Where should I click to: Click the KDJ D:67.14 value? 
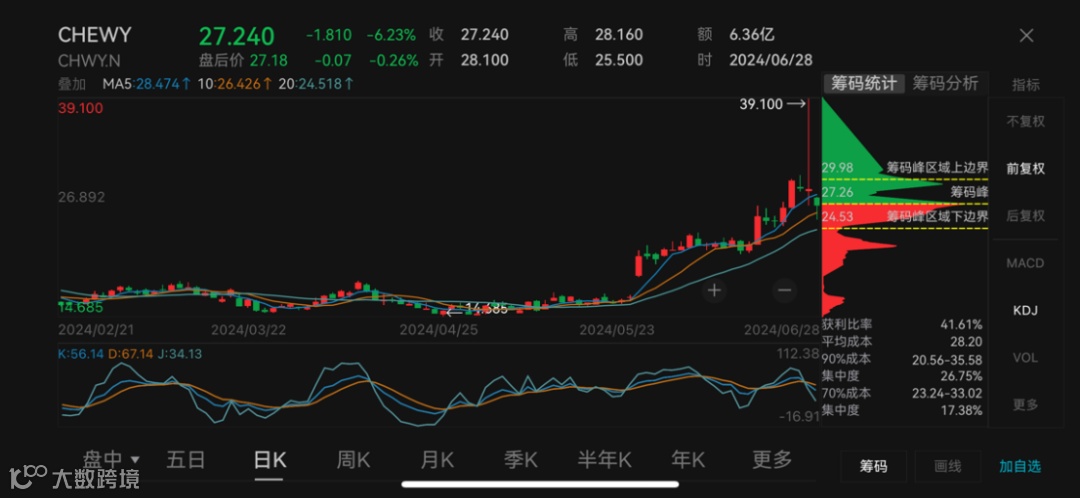pos(133,353)
